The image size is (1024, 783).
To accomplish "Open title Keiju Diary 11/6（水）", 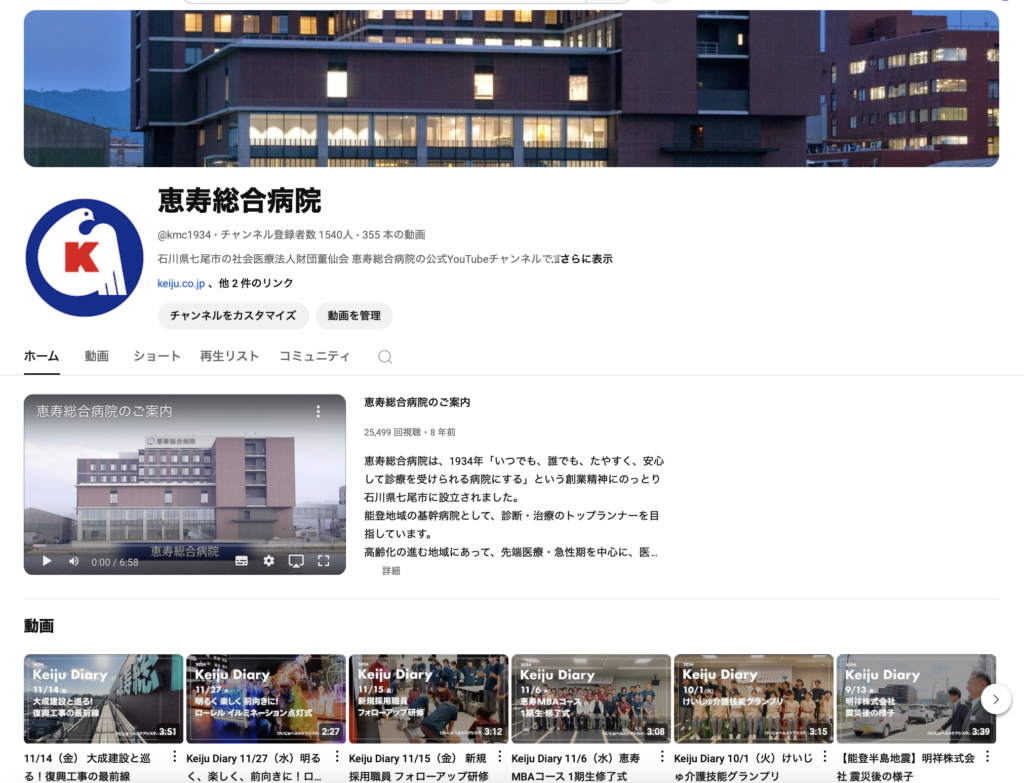I will 576,767.
